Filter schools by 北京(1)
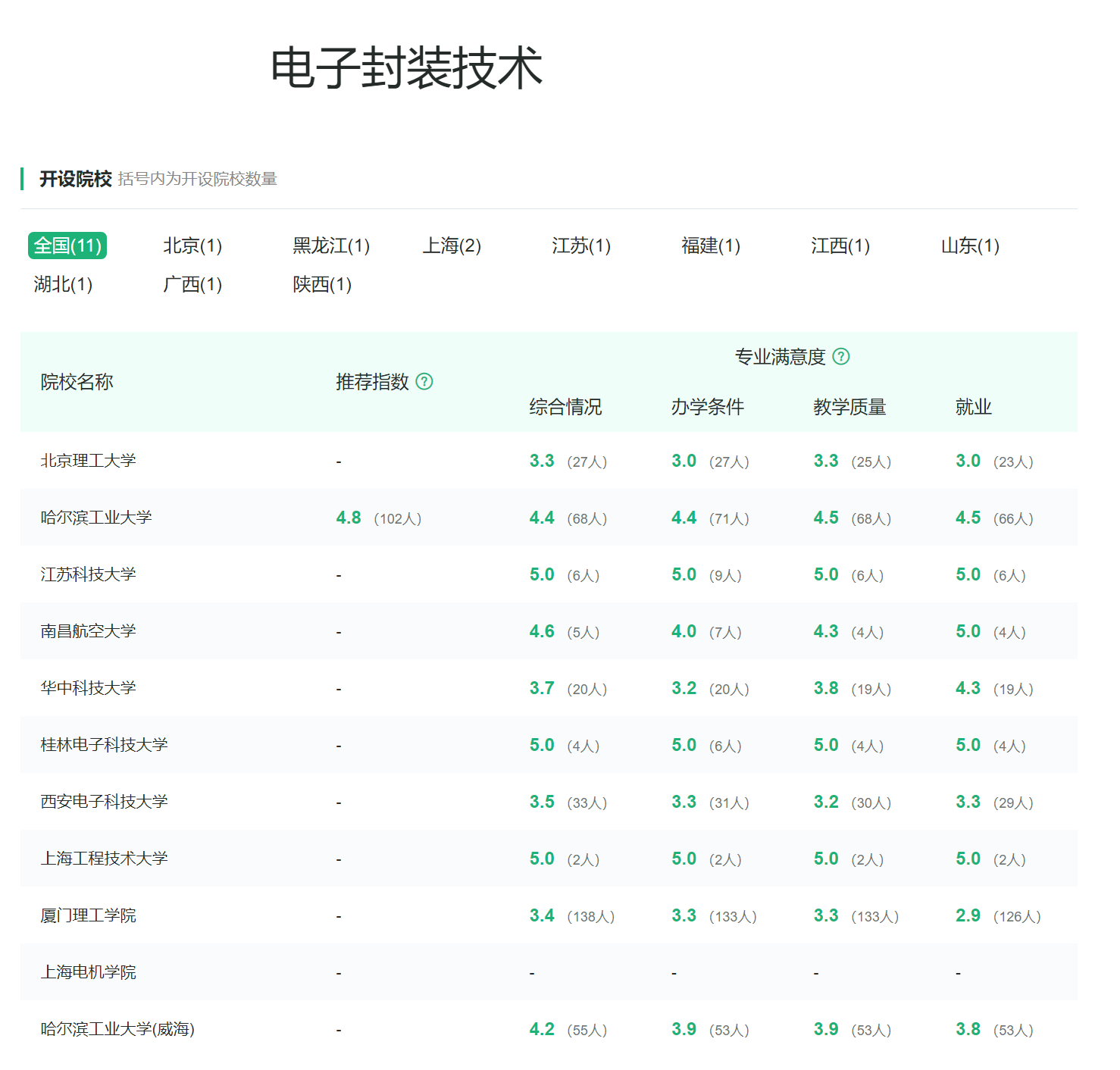 192,245
